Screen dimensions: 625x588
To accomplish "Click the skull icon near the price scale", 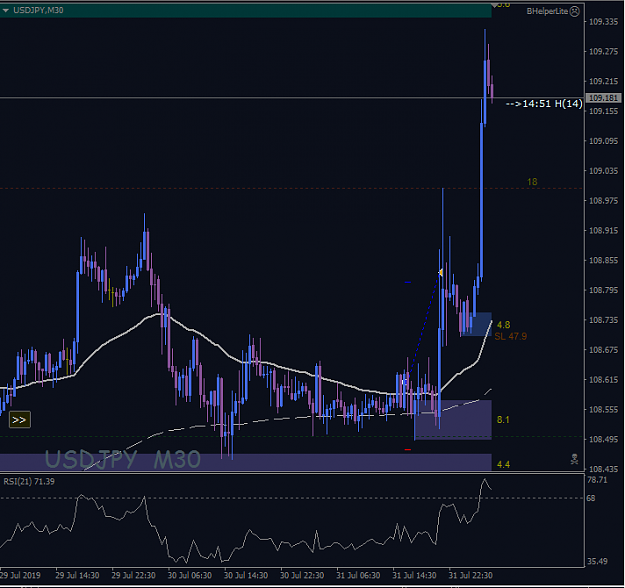I will (574, 459).
